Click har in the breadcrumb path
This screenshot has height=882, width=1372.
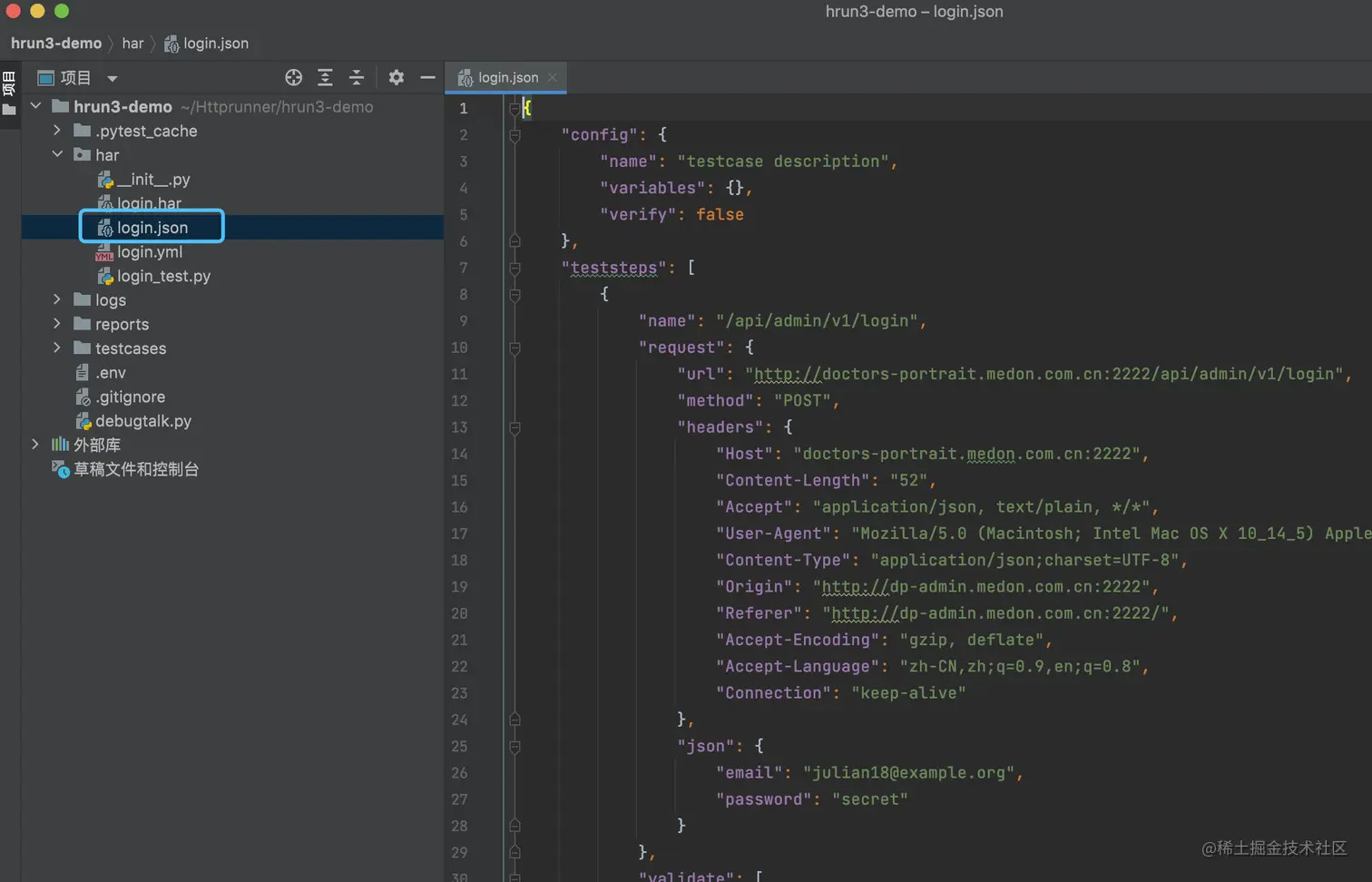pyautogui.click(x=132, y=44)
